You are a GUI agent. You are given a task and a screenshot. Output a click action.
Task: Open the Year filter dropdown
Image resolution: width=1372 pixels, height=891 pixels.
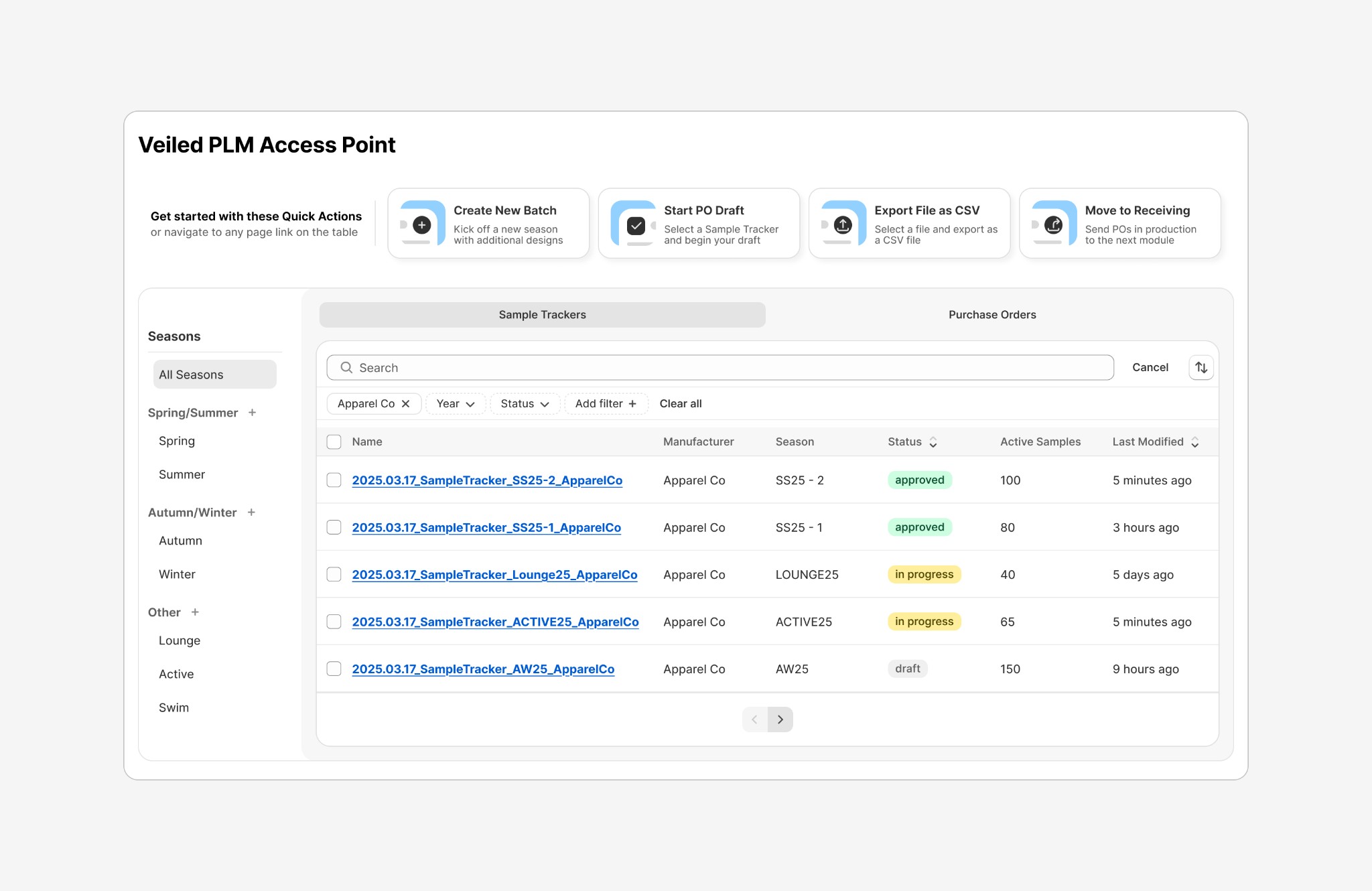(x=456, y=404)
